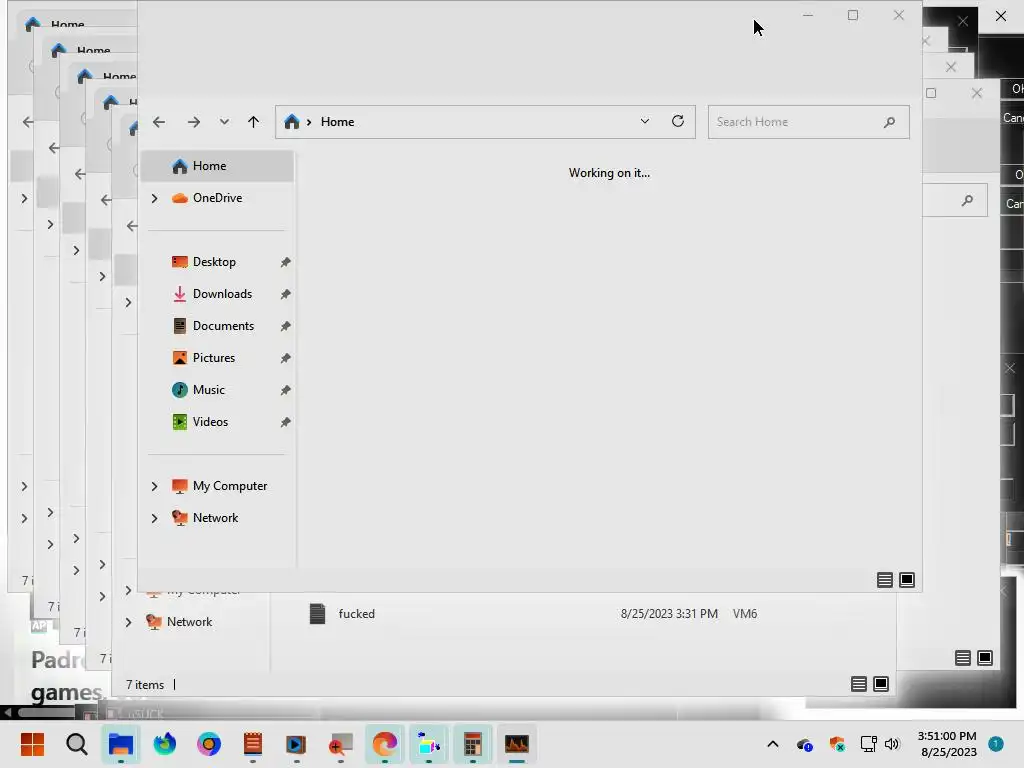
Task: Open the Music quick access folder
Action: pos(208,390)
